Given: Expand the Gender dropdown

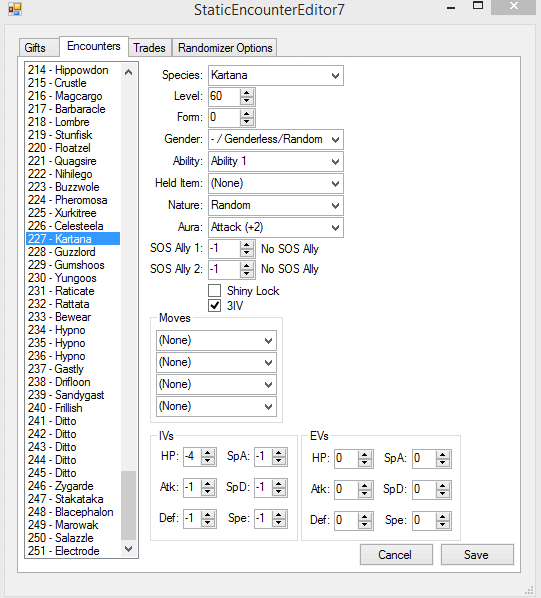Looking at the screenshot, I should click(276, 139).
